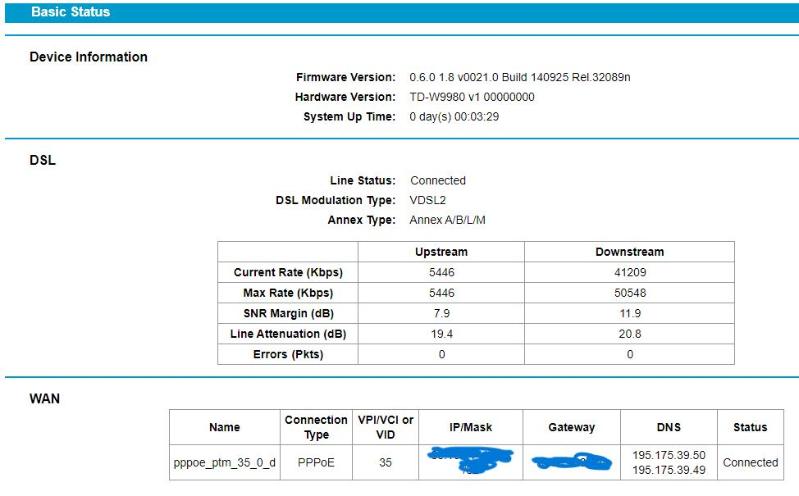Viewport: 799px width, 496px height.
Task: Click the TD-W9980 hardware version value
Action: [472, 97]
